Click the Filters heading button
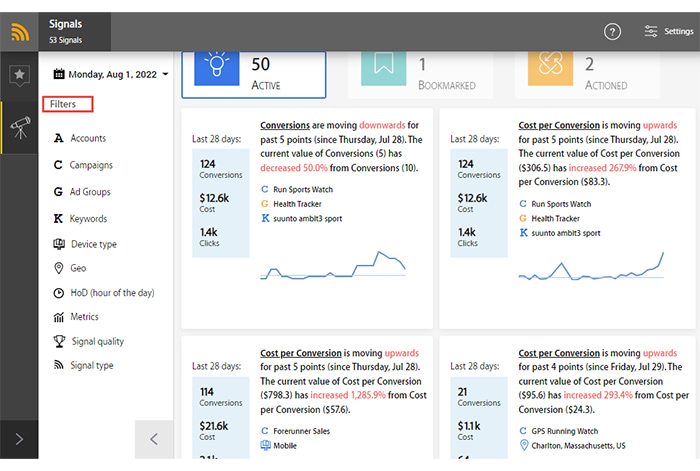 [x=68, y=104]
